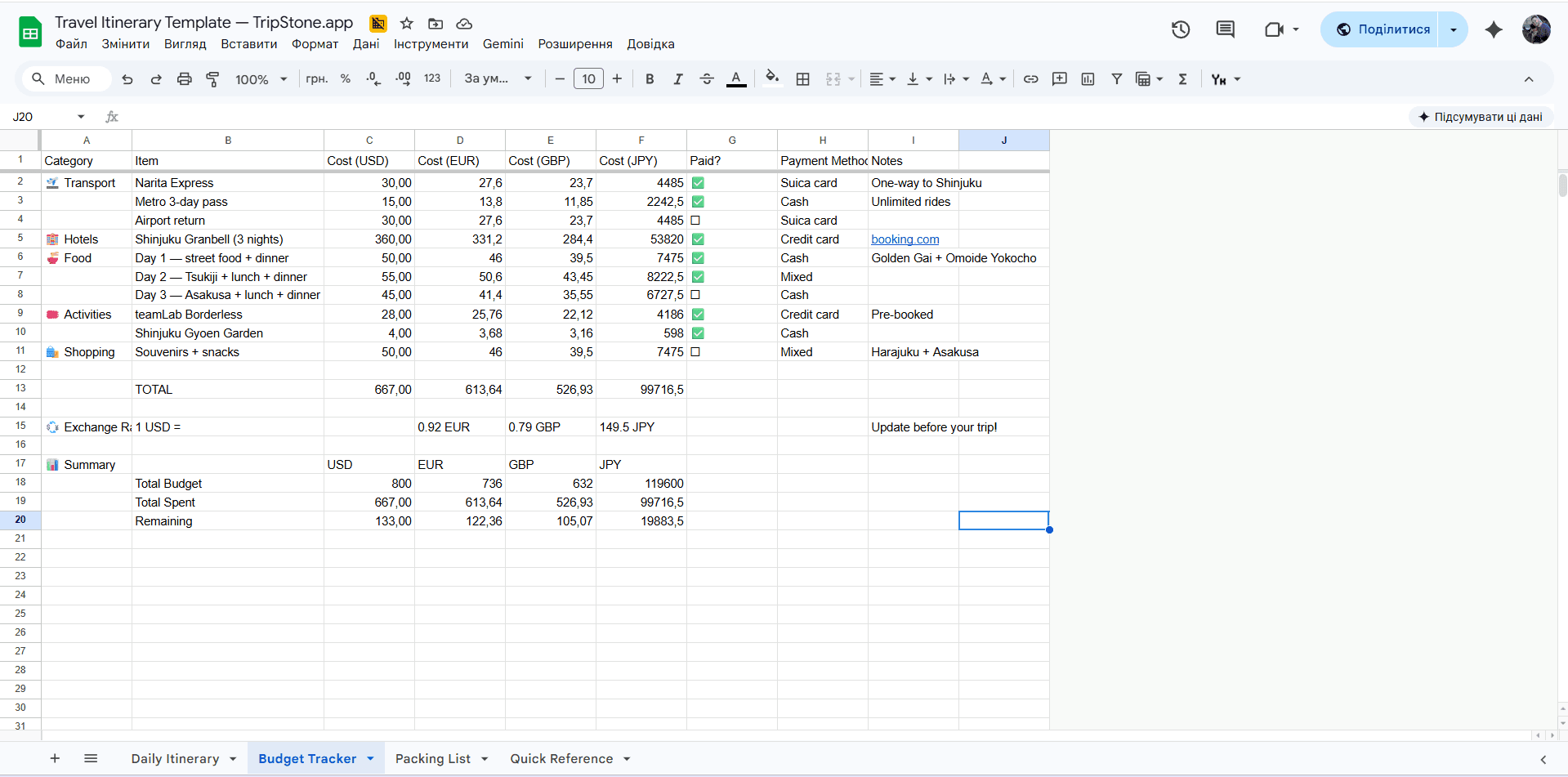Open the Budget Tracker tab dropdown arrow
The image size is (1568, 777).
pos(370,759)
